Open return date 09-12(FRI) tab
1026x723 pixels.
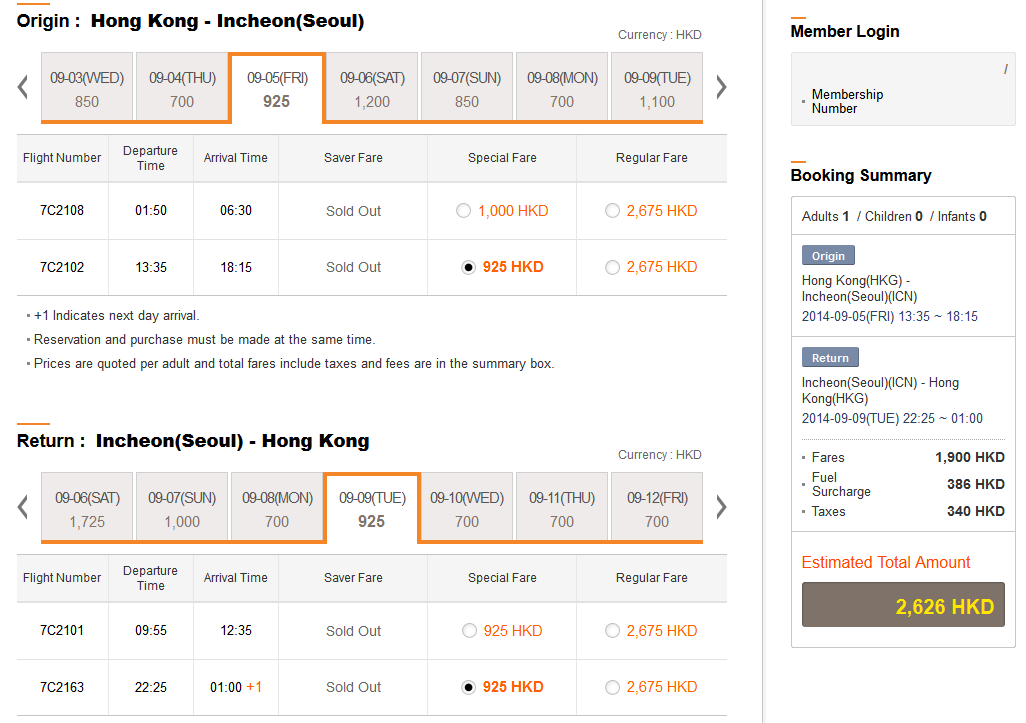[657, 508]
